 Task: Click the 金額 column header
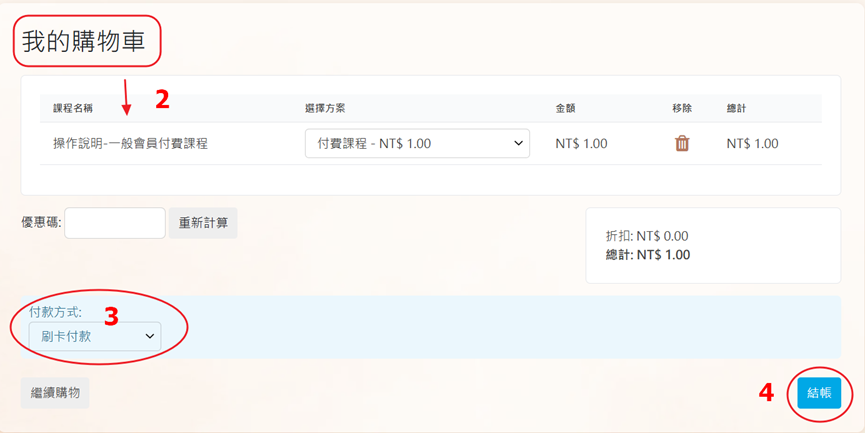565,108
